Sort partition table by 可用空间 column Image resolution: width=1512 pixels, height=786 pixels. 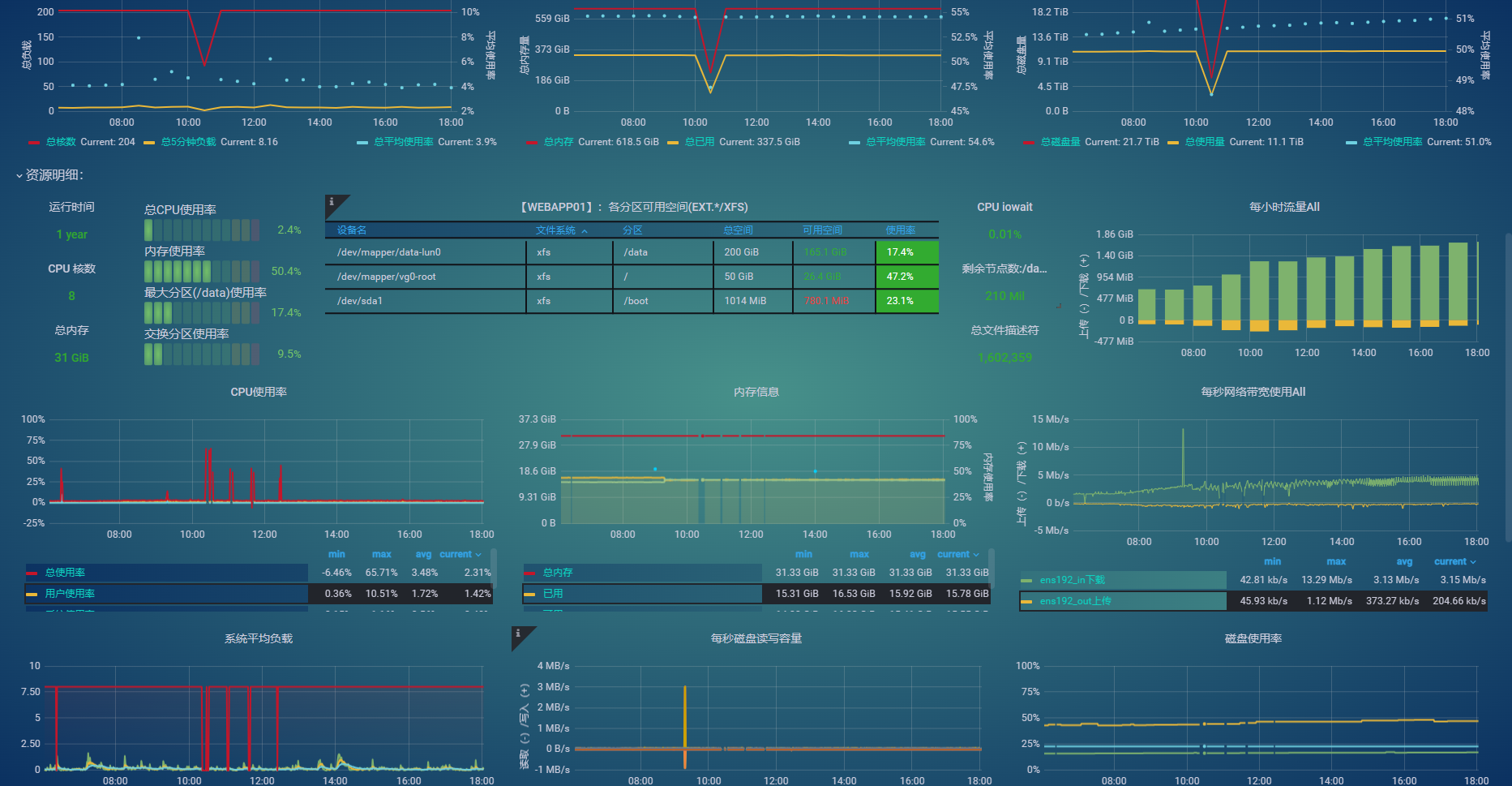coord(822,230)
